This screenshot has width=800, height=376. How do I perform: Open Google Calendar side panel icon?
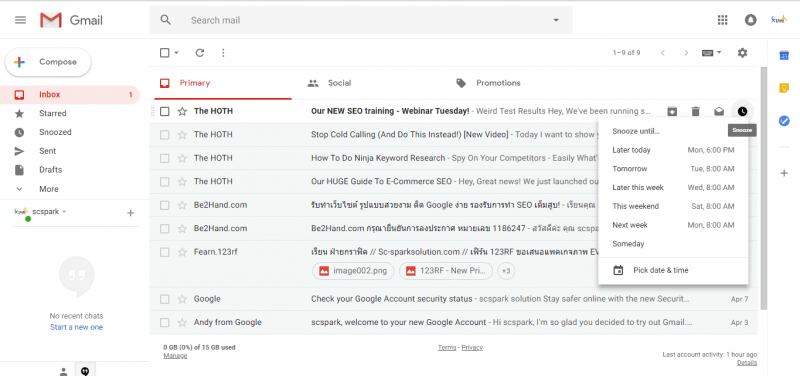(784, 56)
